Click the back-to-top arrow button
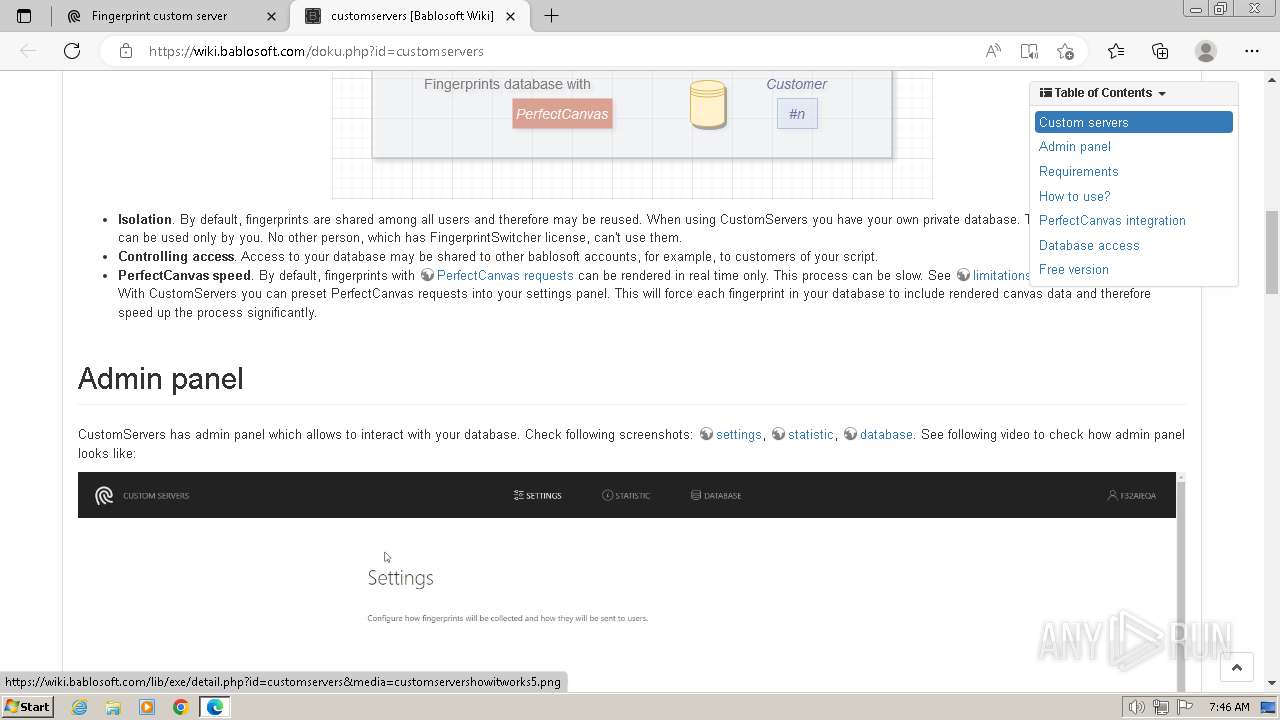 point(1237,668)
